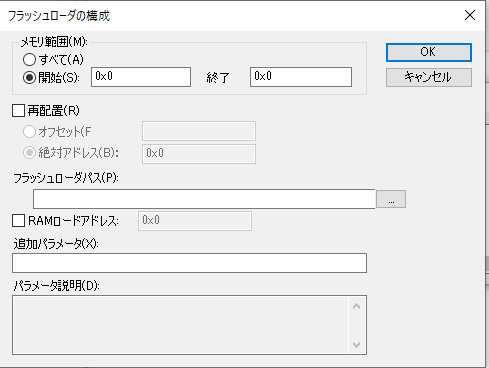
Task: Click the scroll down arrow in パラメータ説明
Action: (x=356, y=344)
